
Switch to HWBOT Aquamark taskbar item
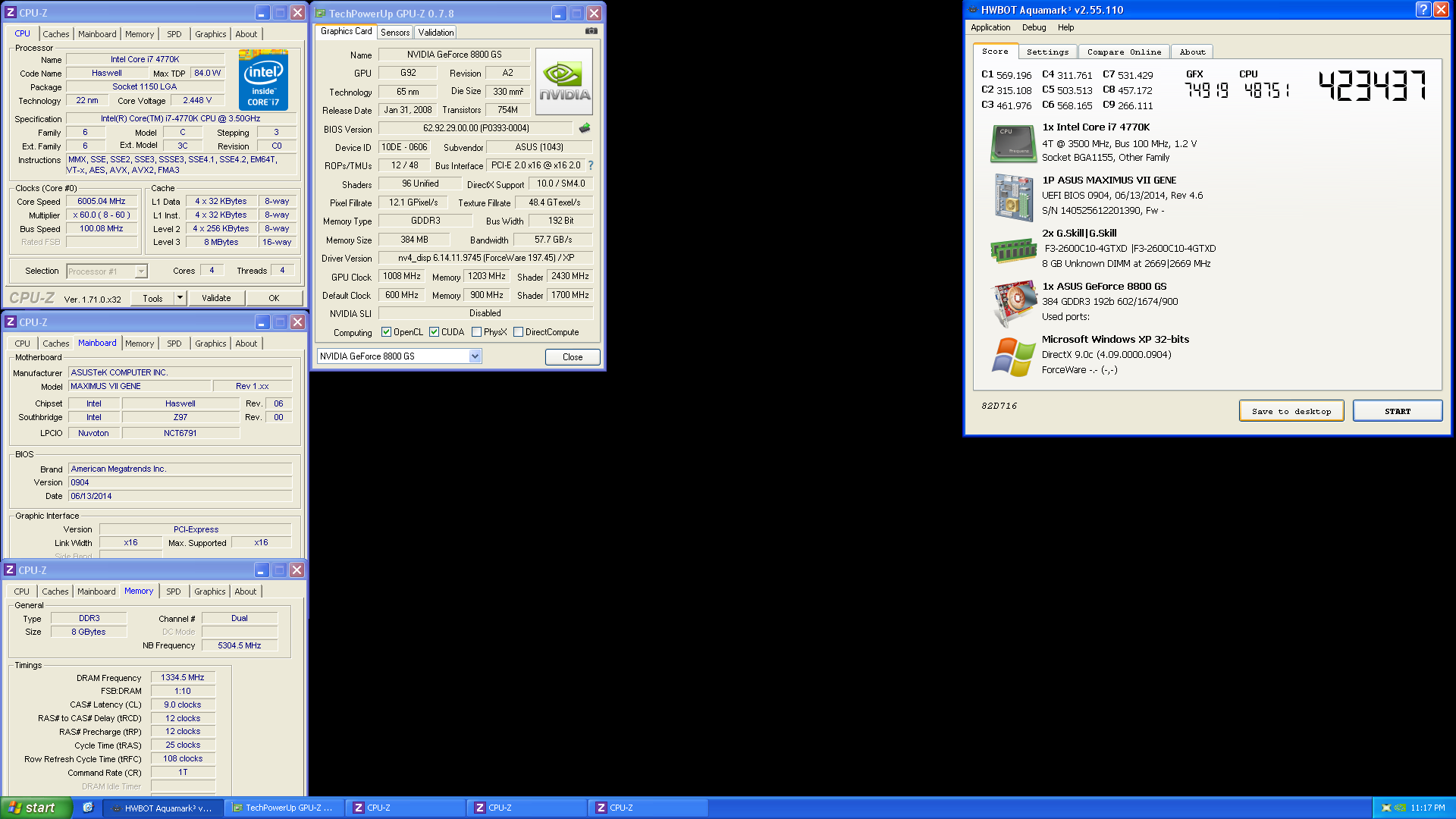(162, 808)
